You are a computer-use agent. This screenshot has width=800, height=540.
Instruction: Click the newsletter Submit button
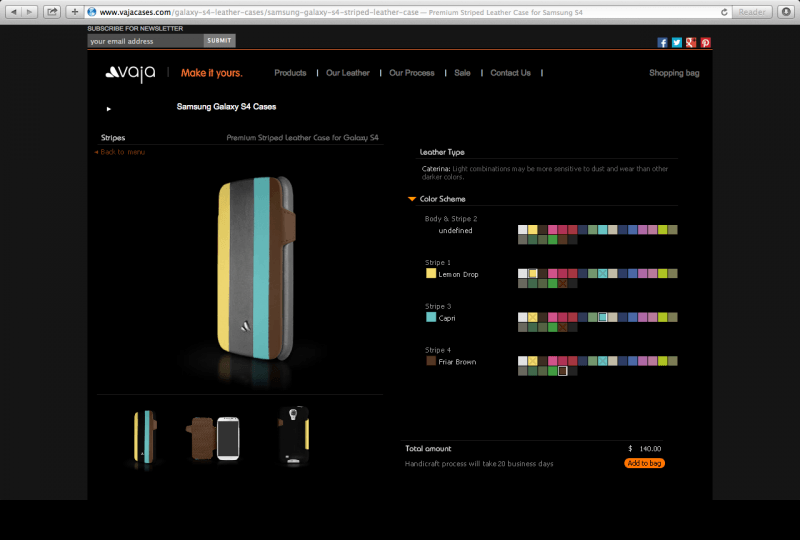click(x=219, y=41)
